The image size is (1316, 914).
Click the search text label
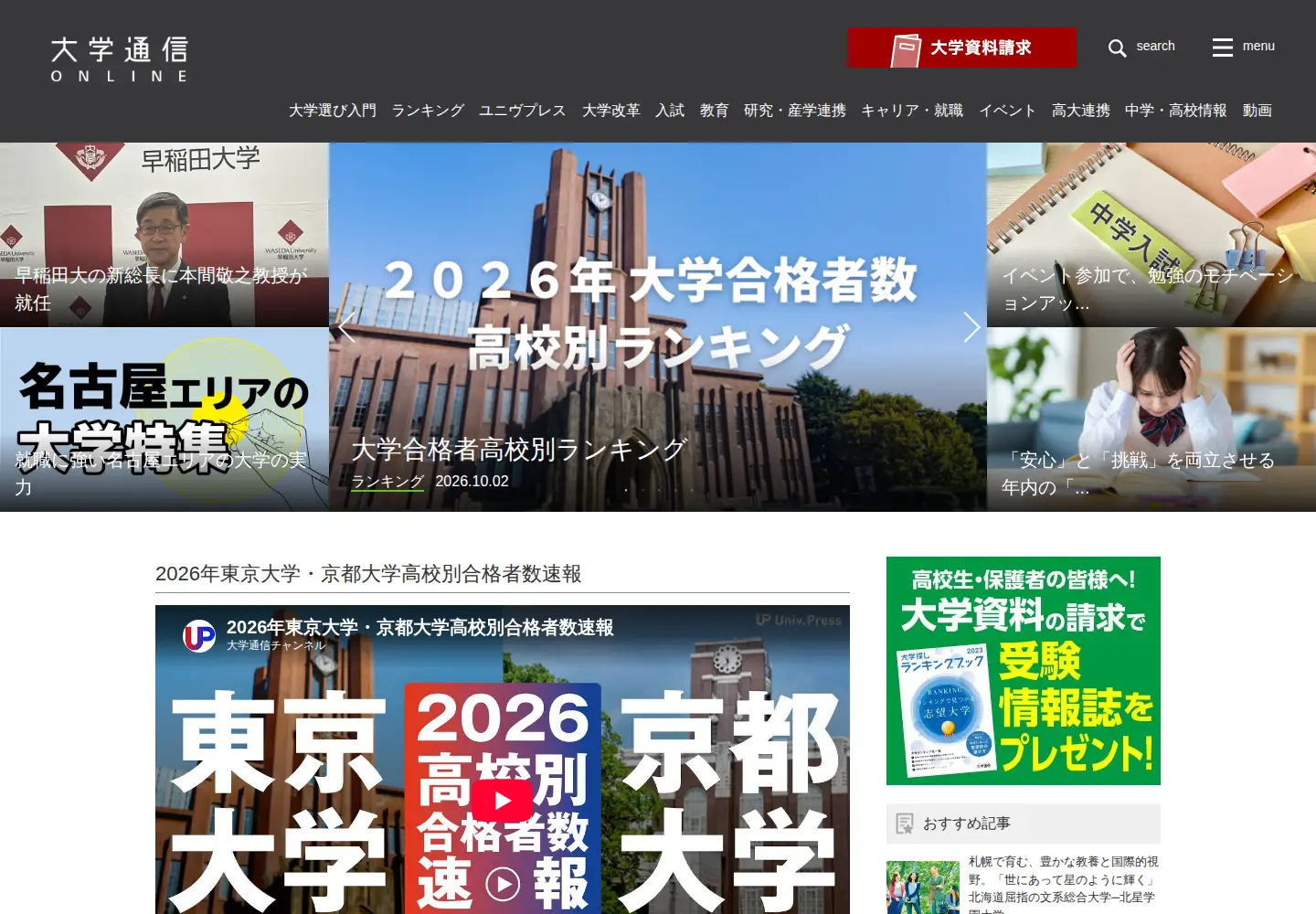[x=1155, y=46]
